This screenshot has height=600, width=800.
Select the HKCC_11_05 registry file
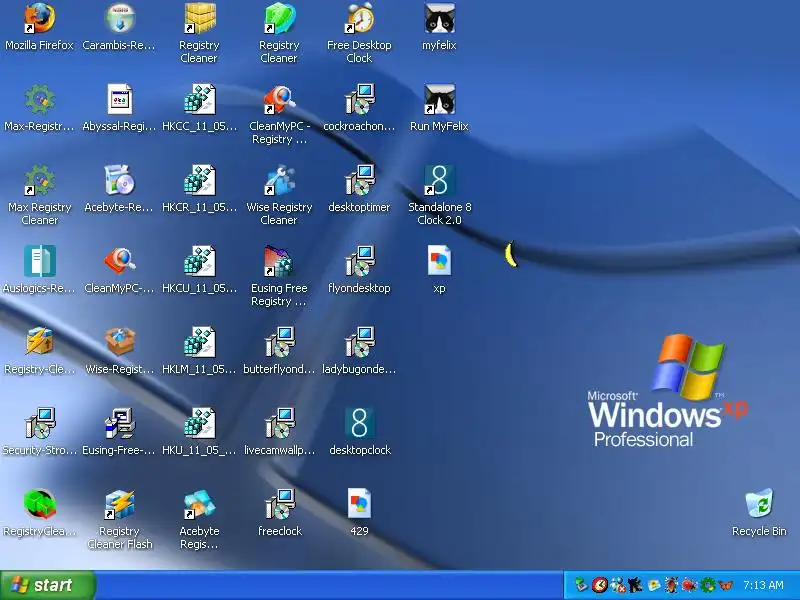[199, 99]
